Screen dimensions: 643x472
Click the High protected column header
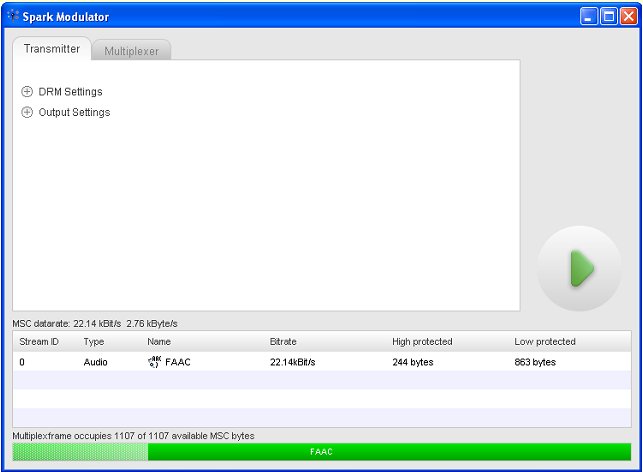click(x=422, y=342)
